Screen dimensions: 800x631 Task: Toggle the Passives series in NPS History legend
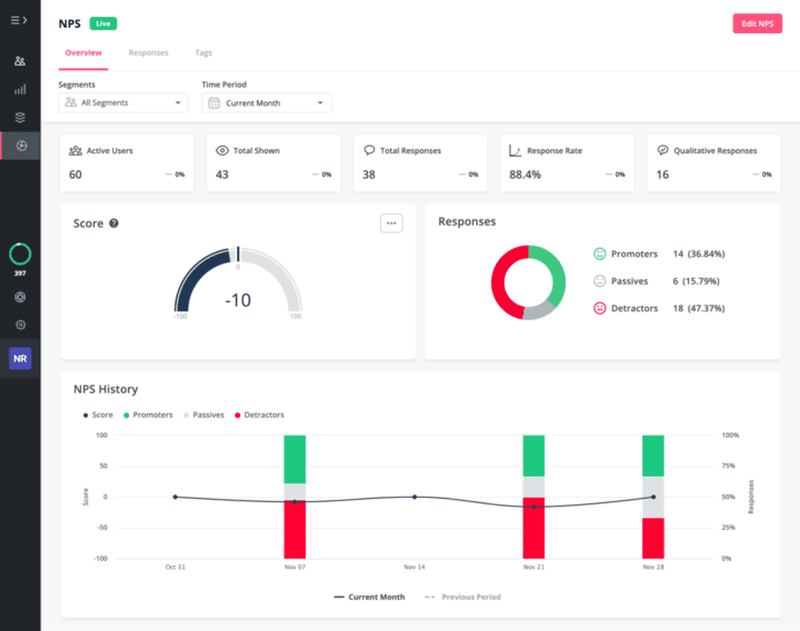(x=204, y=414)
